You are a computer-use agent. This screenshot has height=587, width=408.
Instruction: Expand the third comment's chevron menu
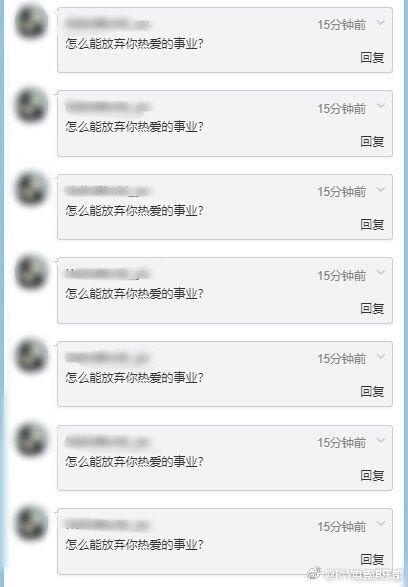click(381, 189)
